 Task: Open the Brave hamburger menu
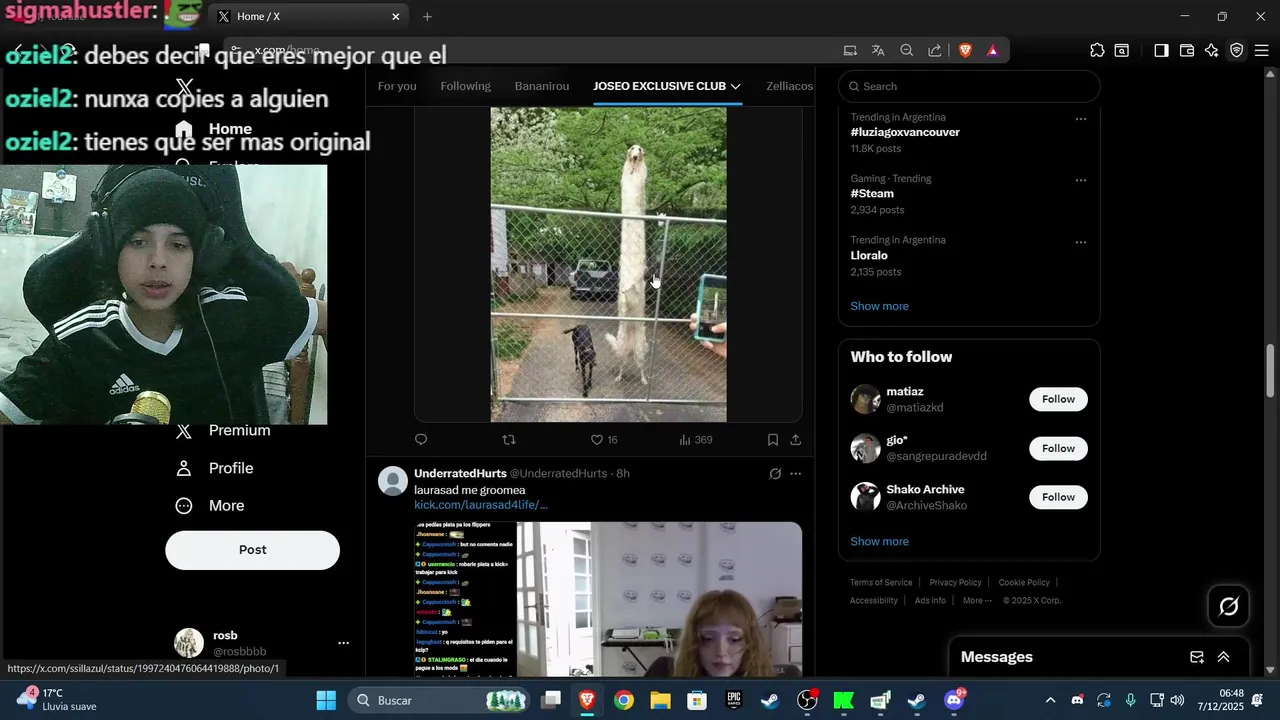click(x=1262, y=50)
